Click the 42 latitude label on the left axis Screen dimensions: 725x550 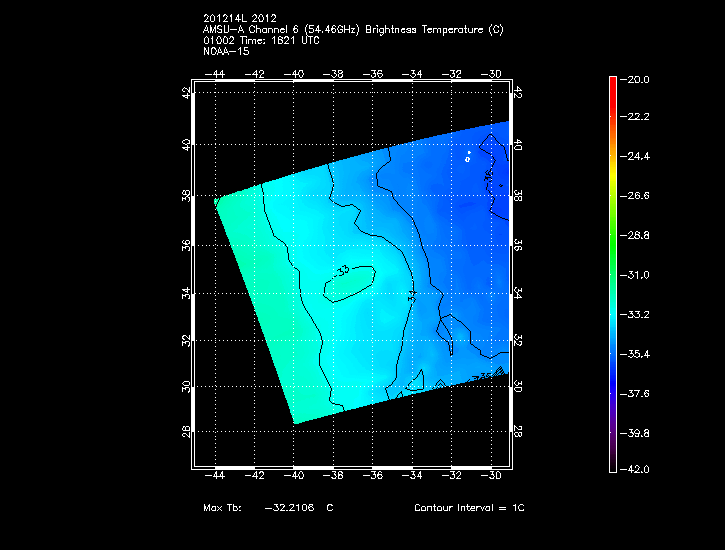187,94
